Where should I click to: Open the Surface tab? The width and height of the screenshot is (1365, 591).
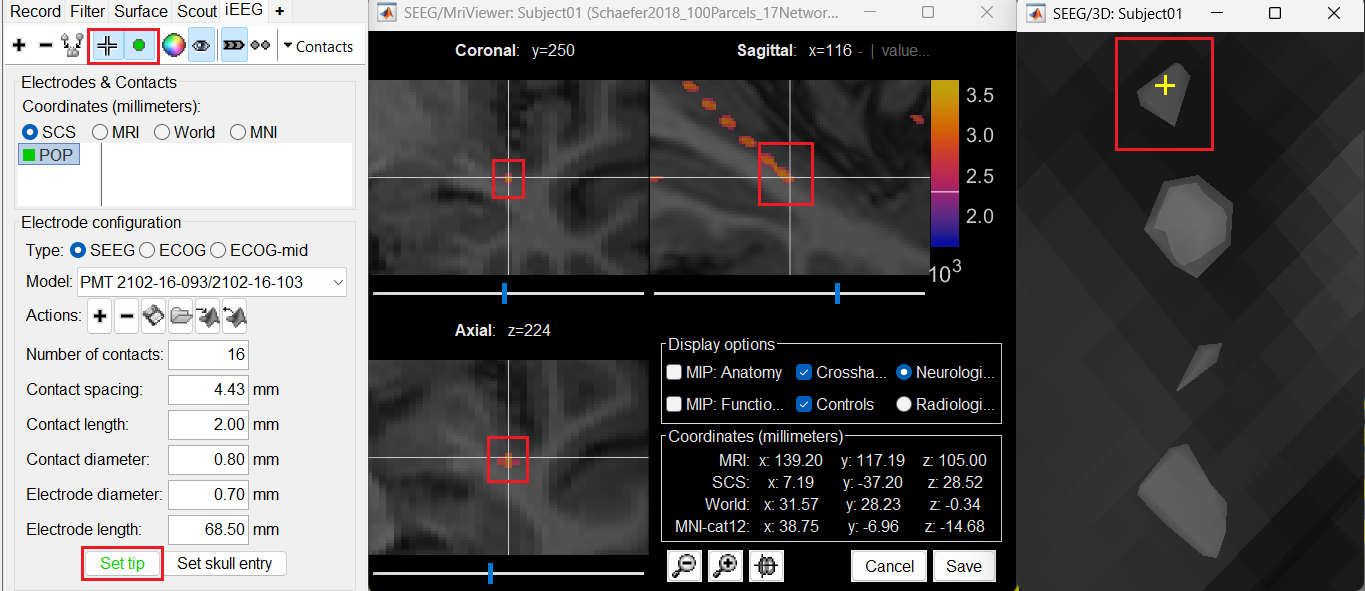coord(140,11)
